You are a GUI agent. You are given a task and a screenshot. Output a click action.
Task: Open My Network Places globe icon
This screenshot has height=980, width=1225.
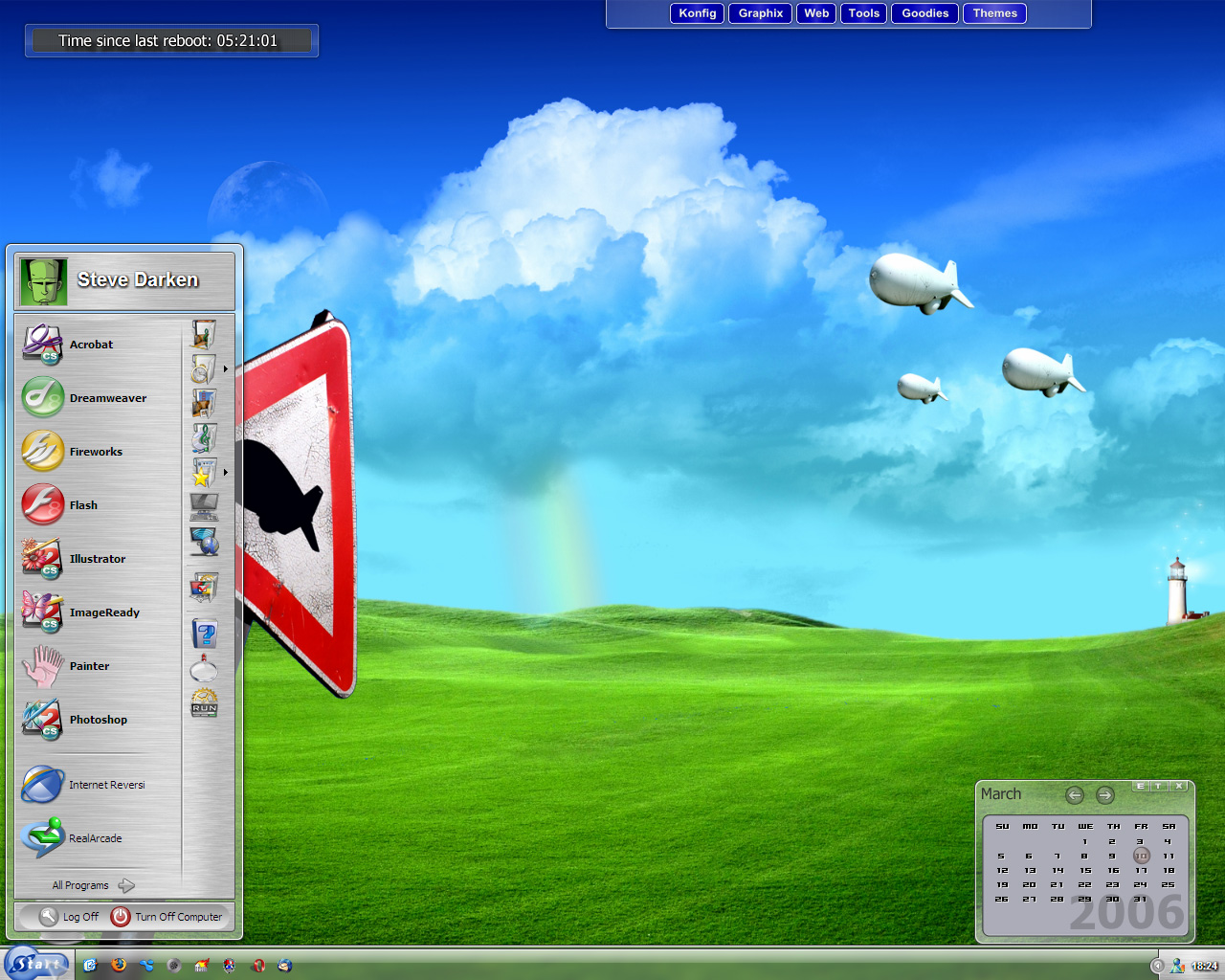[204, 541]
